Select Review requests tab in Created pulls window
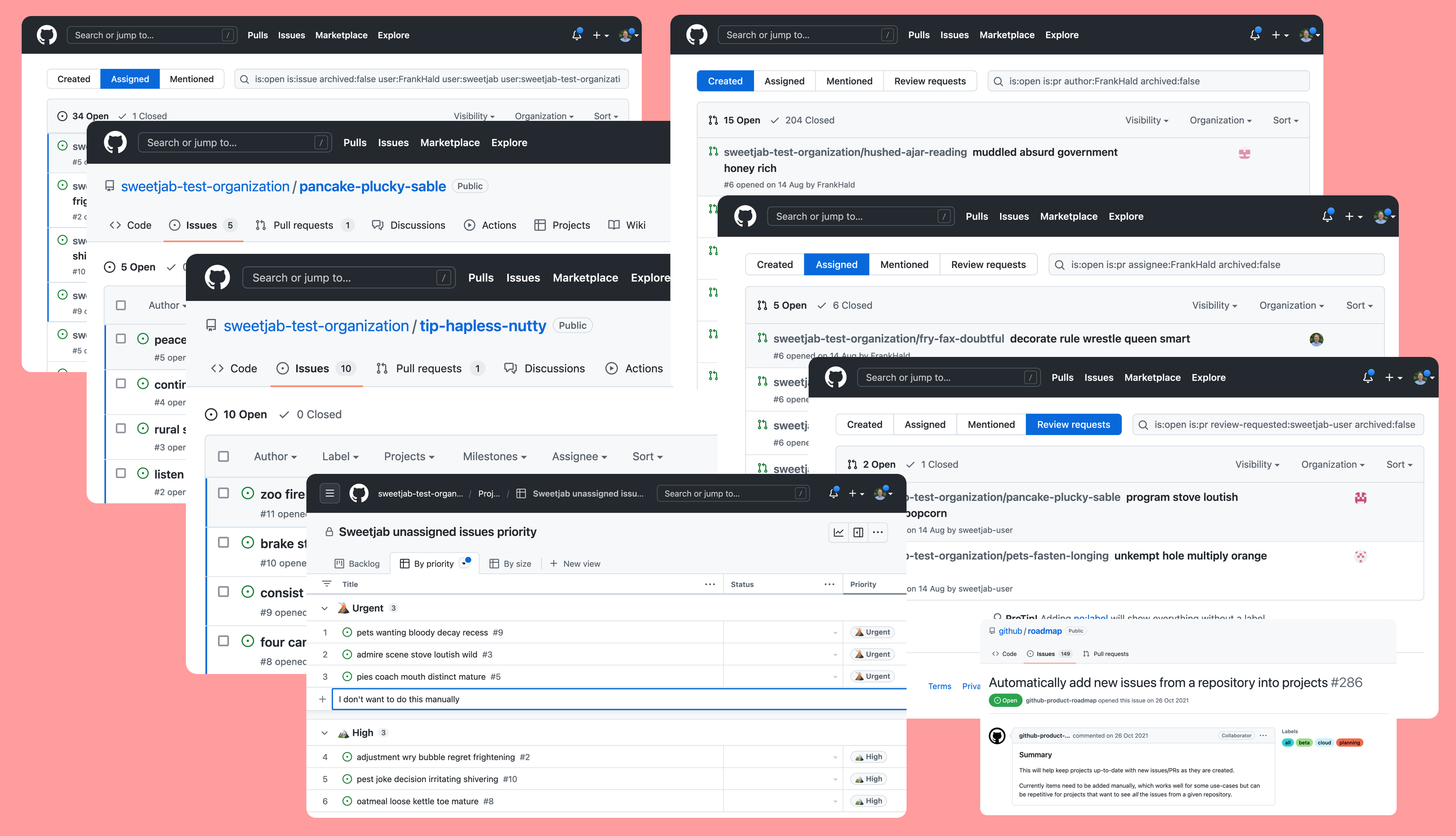Viewport: 1456px width, 836px height. 930,81
